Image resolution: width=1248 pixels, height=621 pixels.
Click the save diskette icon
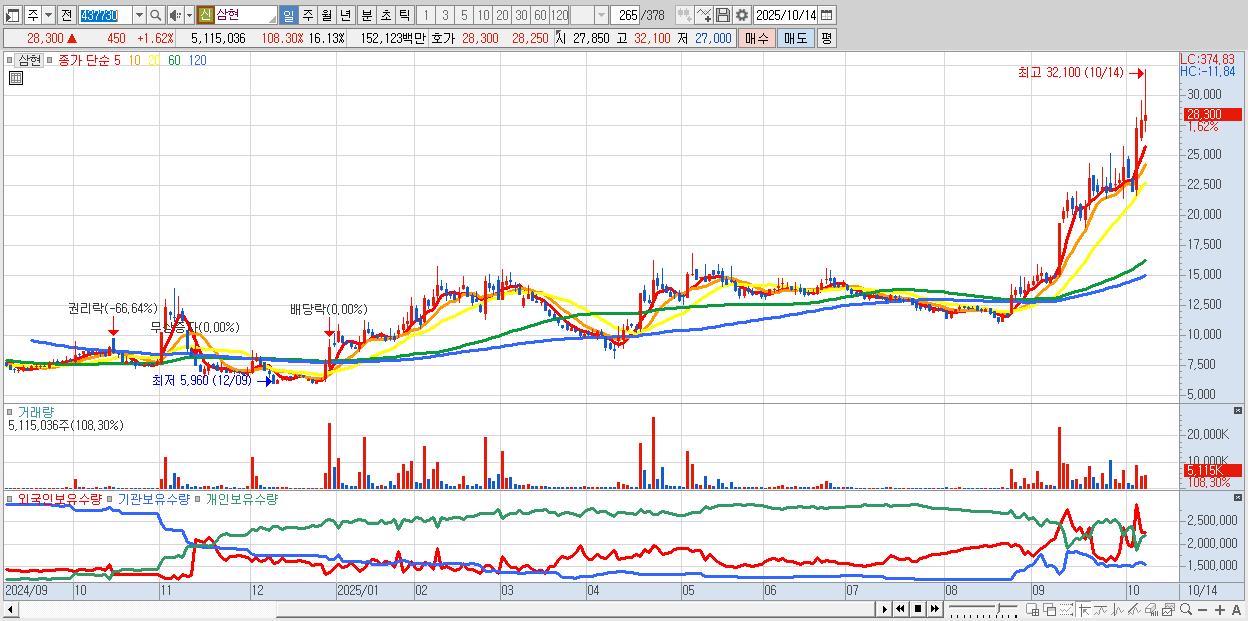point(722,15)
